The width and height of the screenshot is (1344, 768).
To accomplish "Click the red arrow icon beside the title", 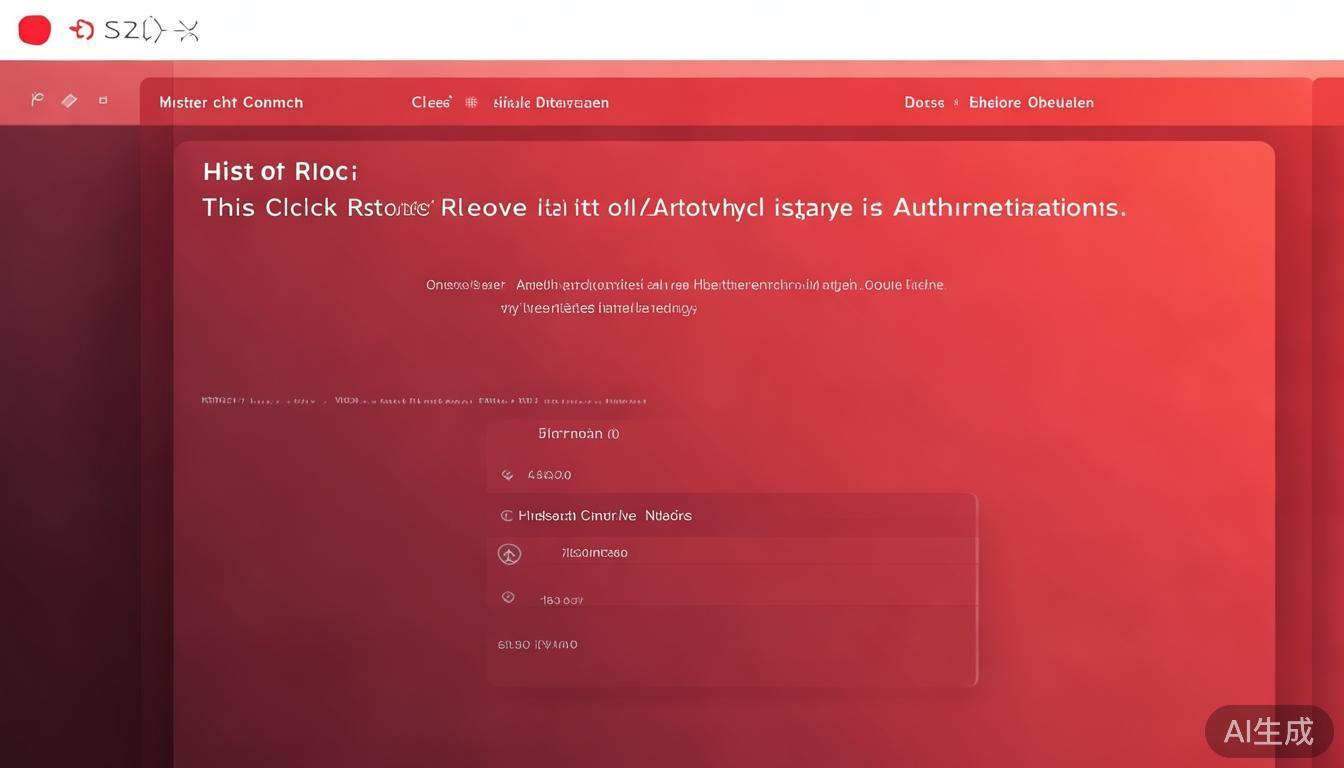I will click(82, 30).
